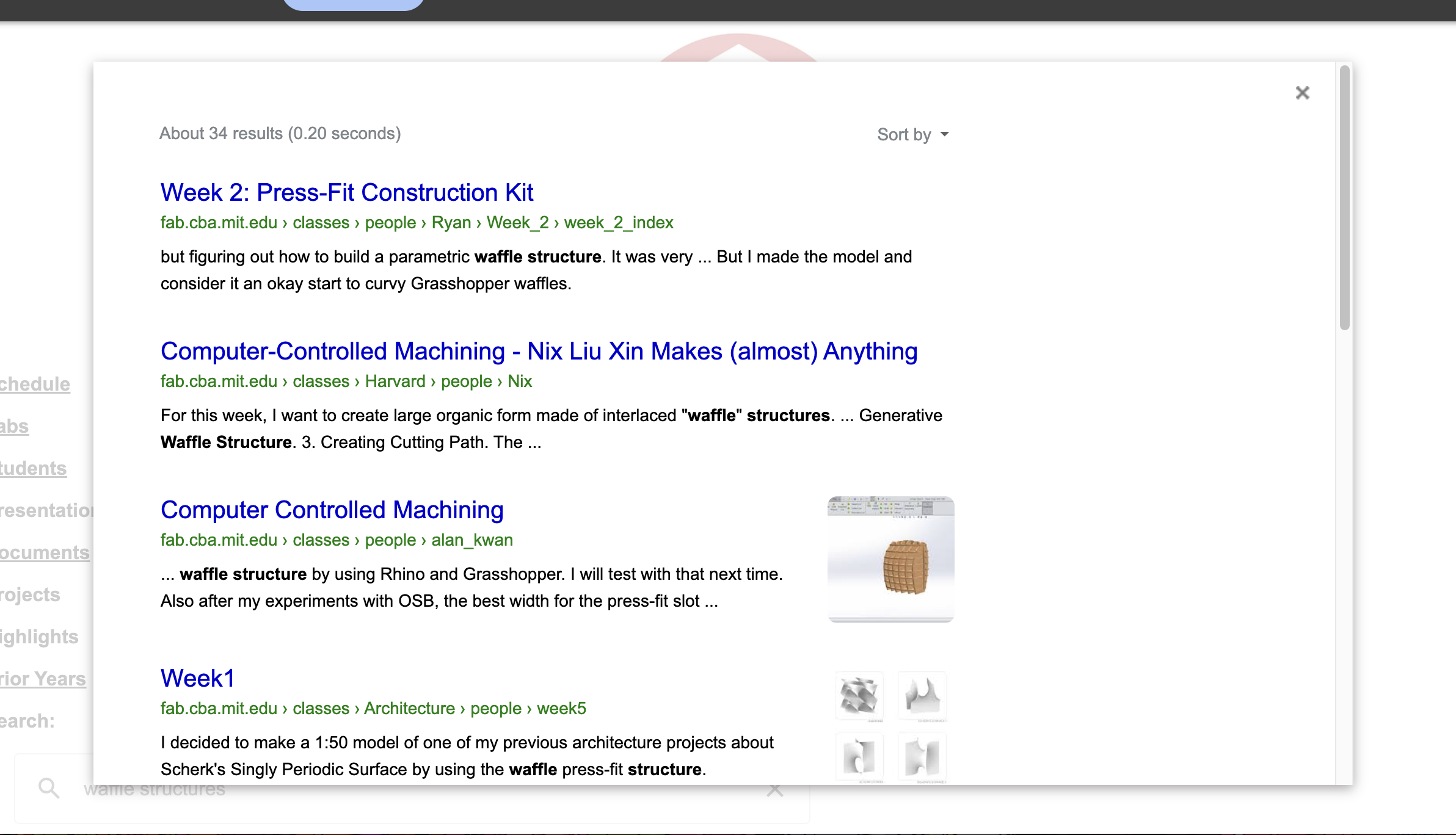Open the Documents sidebar link
Viewport: 1456px width, 835px height.
[x=45, y=552]
